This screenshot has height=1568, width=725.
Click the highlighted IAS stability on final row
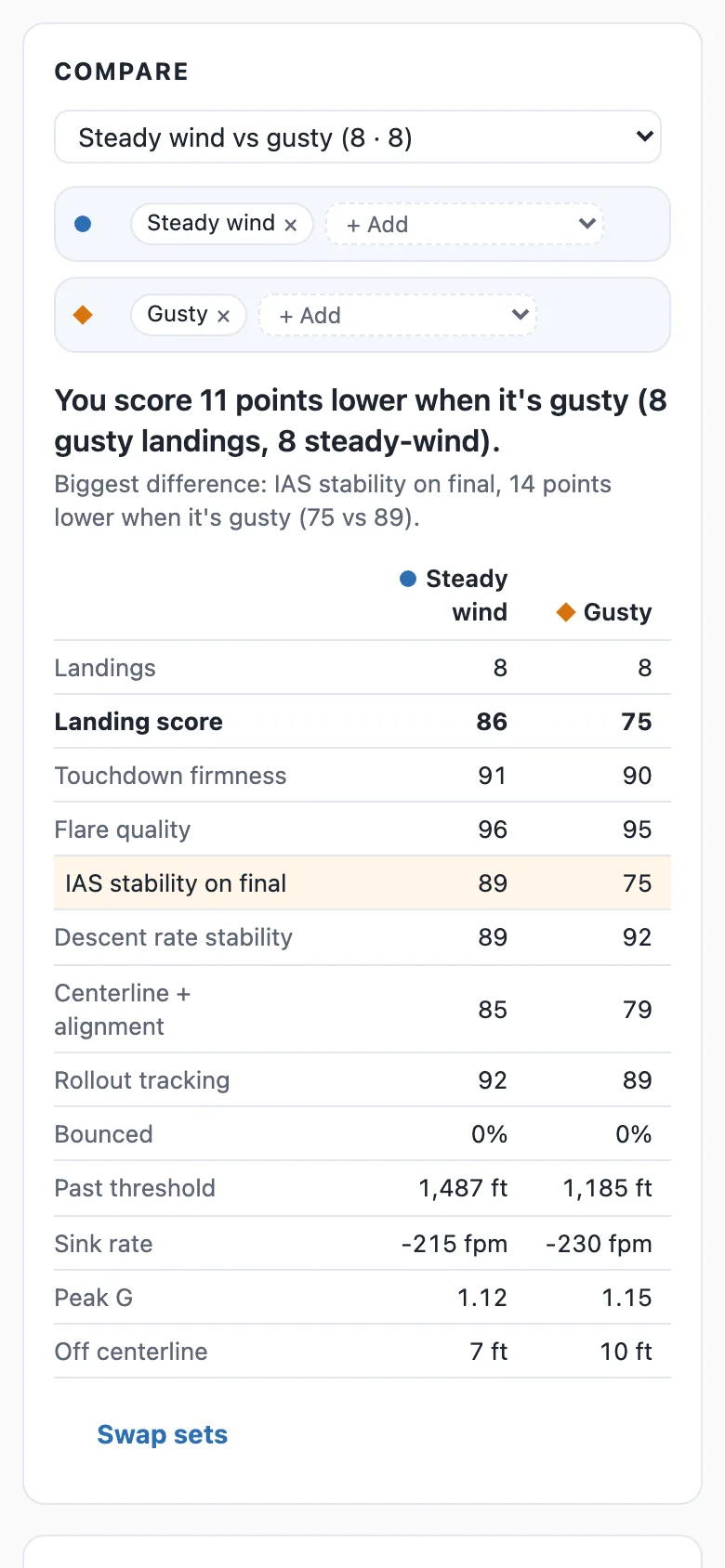(x=362, y=883)
